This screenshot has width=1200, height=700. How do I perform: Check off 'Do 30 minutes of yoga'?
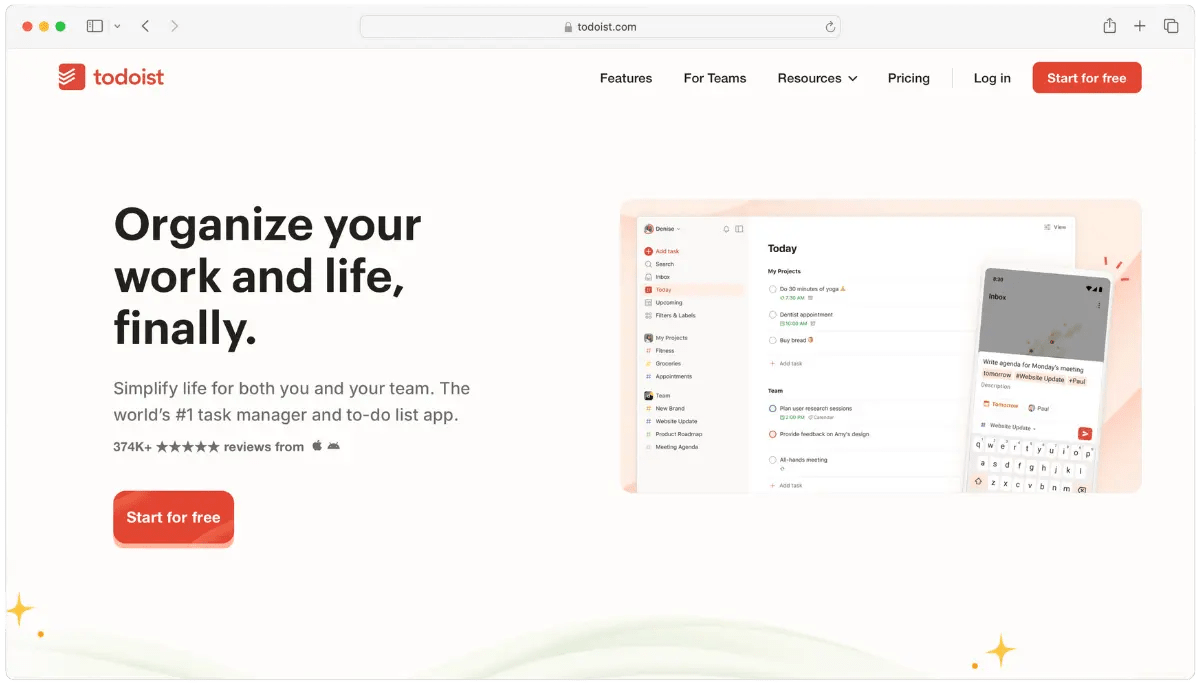[x=773, y=289]
